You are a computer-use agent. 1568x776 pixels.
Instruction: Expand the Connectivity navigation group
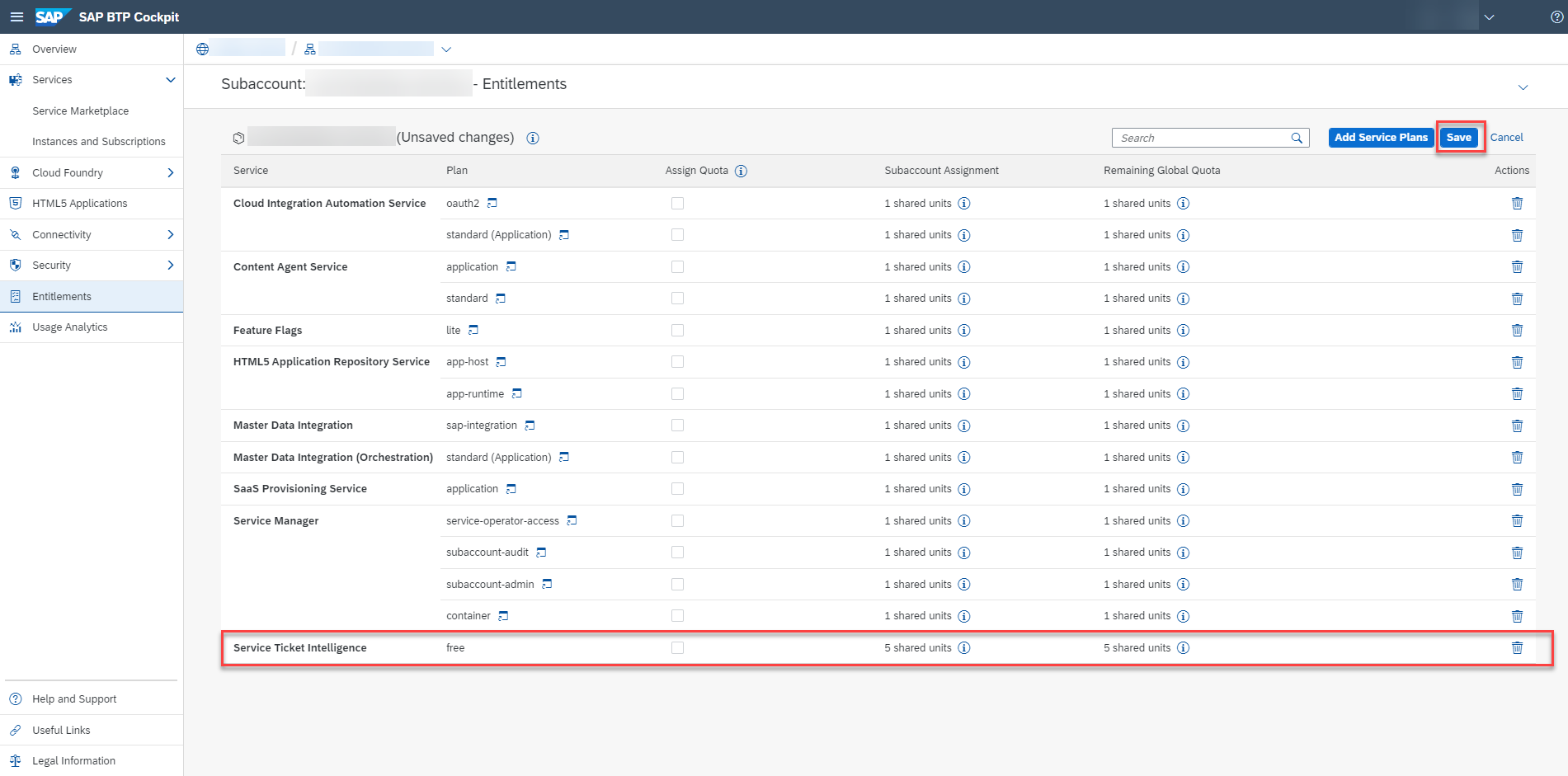171,234
